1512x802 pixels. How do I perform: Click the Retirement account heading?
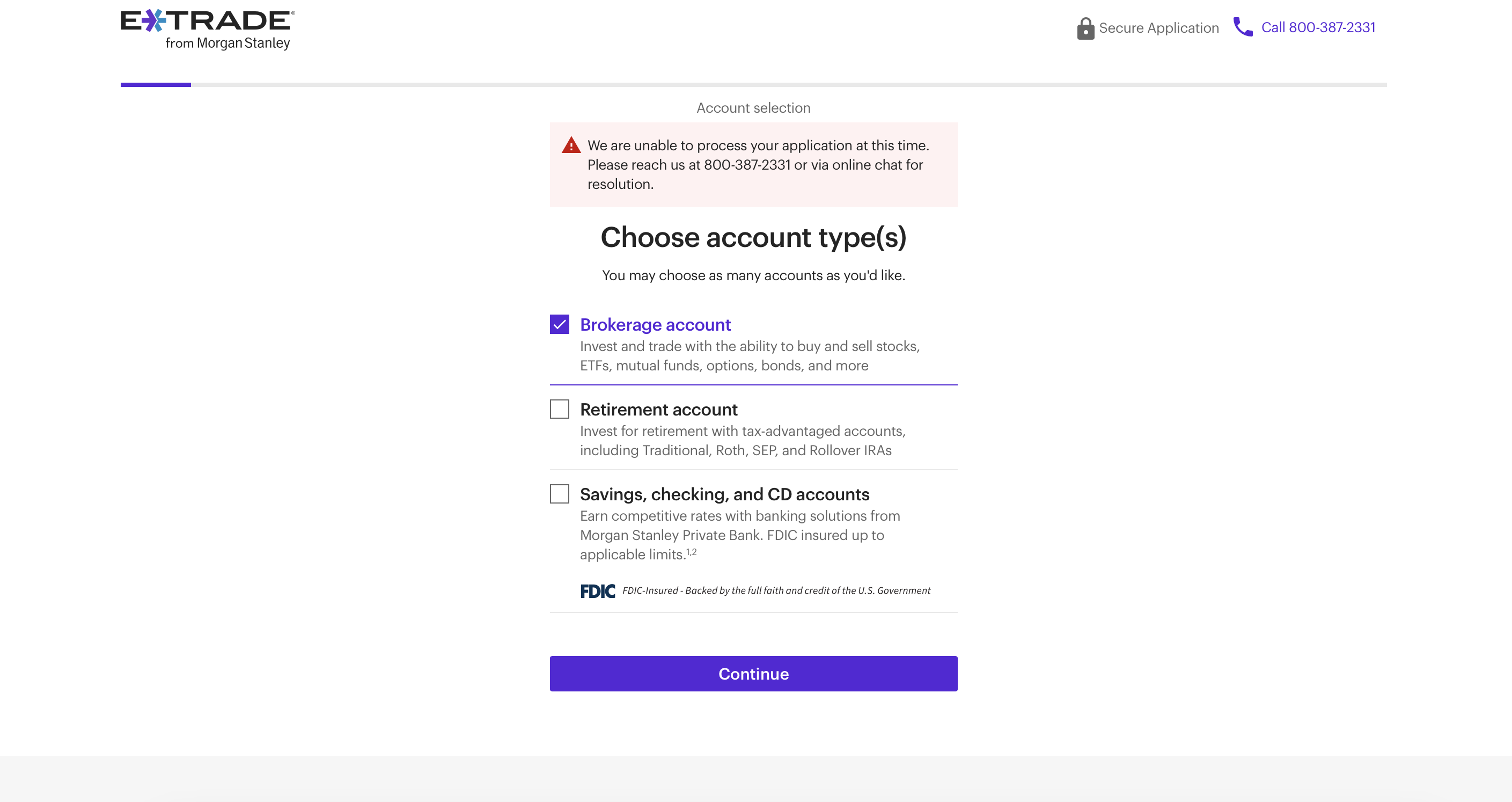658,409
